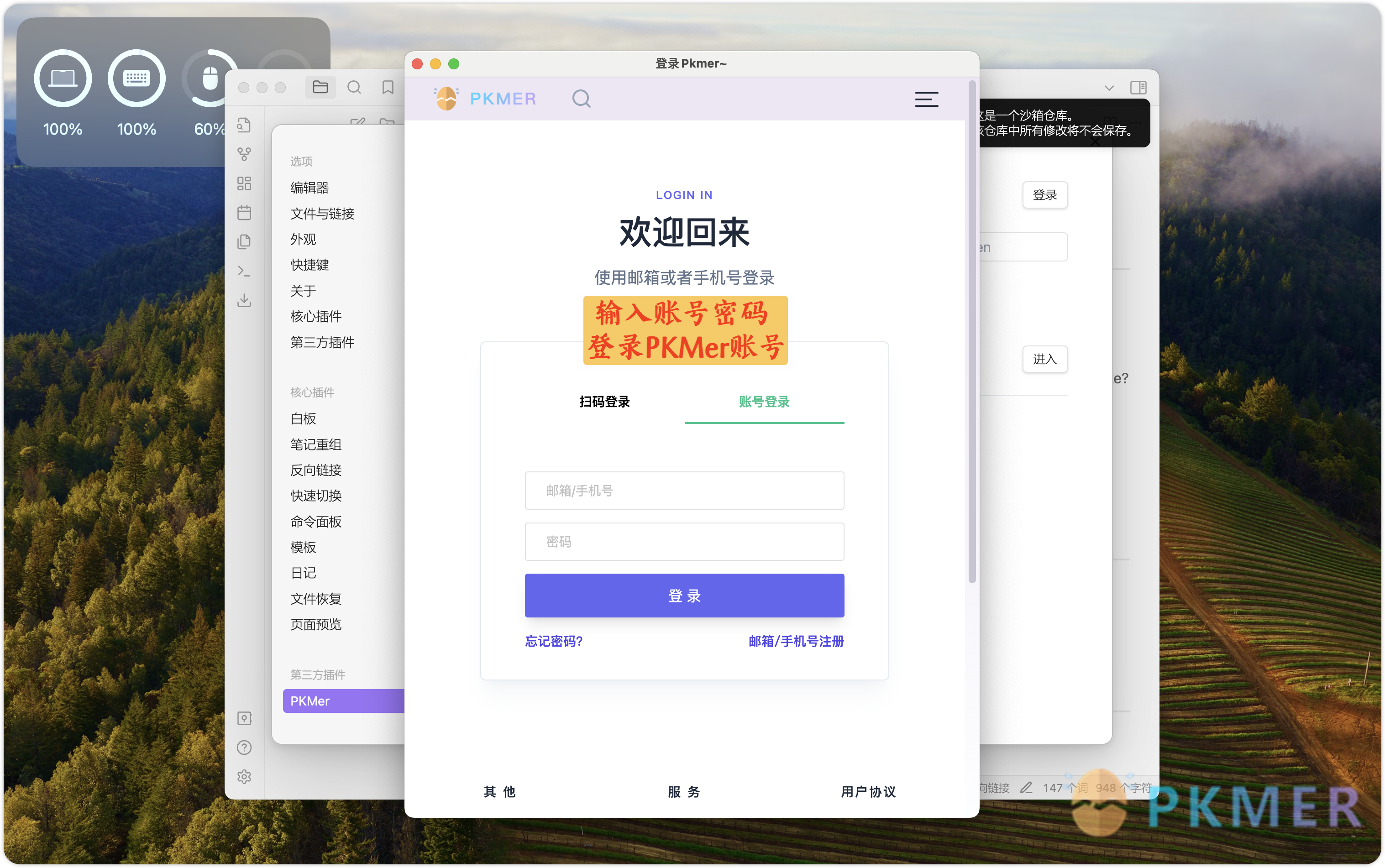Click the PKMER logo in login window
Viewport: 1385px width, 868px height.
(x=485, y=98)
